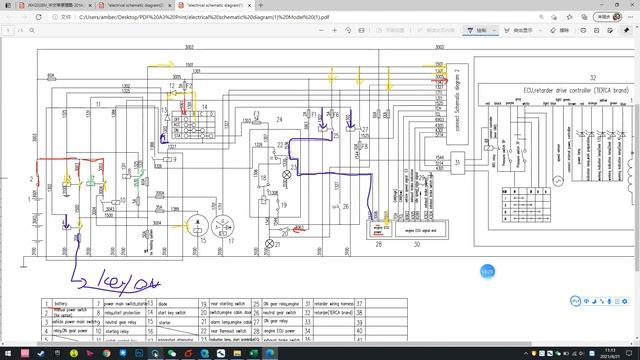Click the PDF page number field
Image resolution: width=640 pixels, height=360 pixels.
(8, 30)
